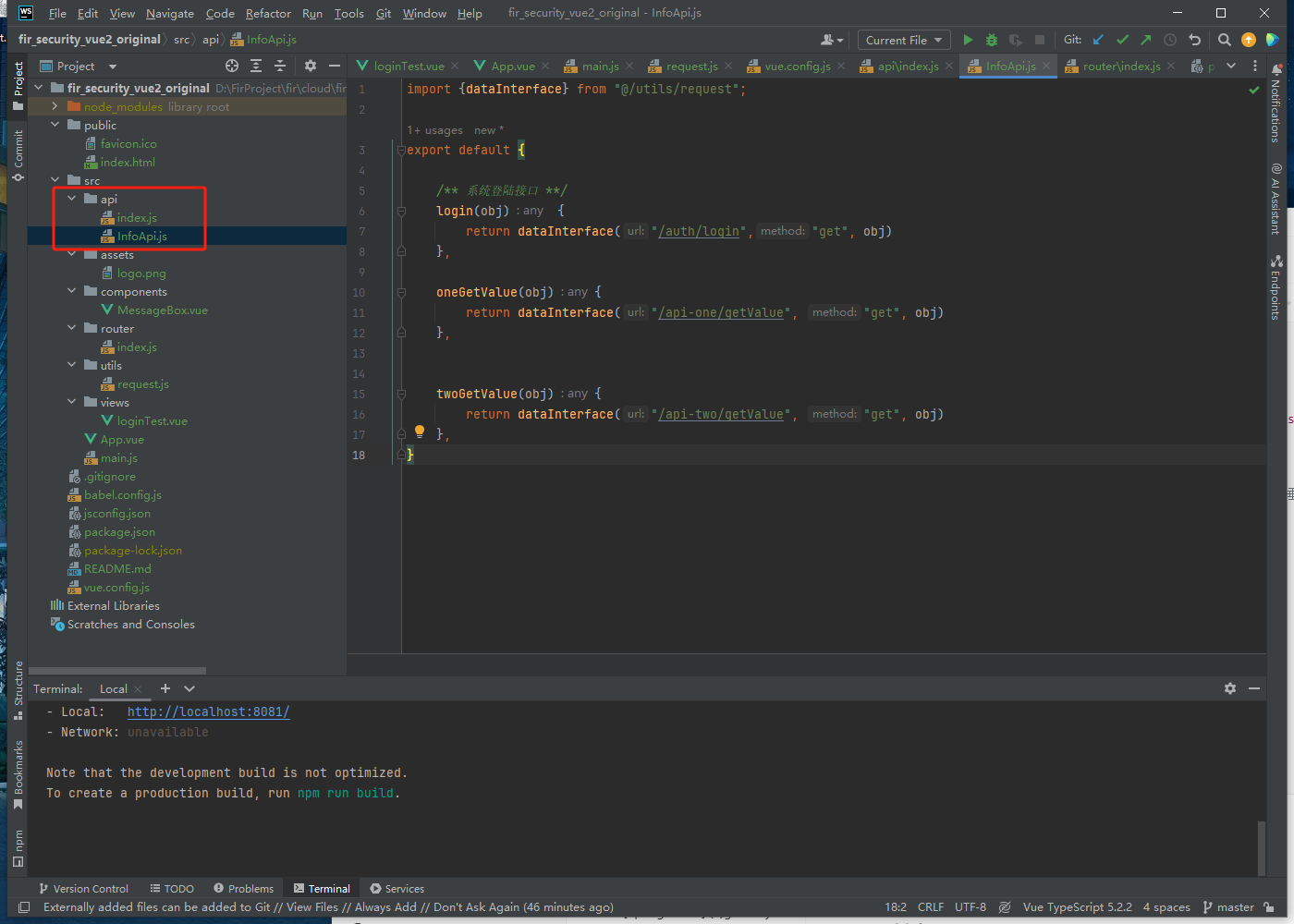Add new terminal tab plus icon

point(165,688)
